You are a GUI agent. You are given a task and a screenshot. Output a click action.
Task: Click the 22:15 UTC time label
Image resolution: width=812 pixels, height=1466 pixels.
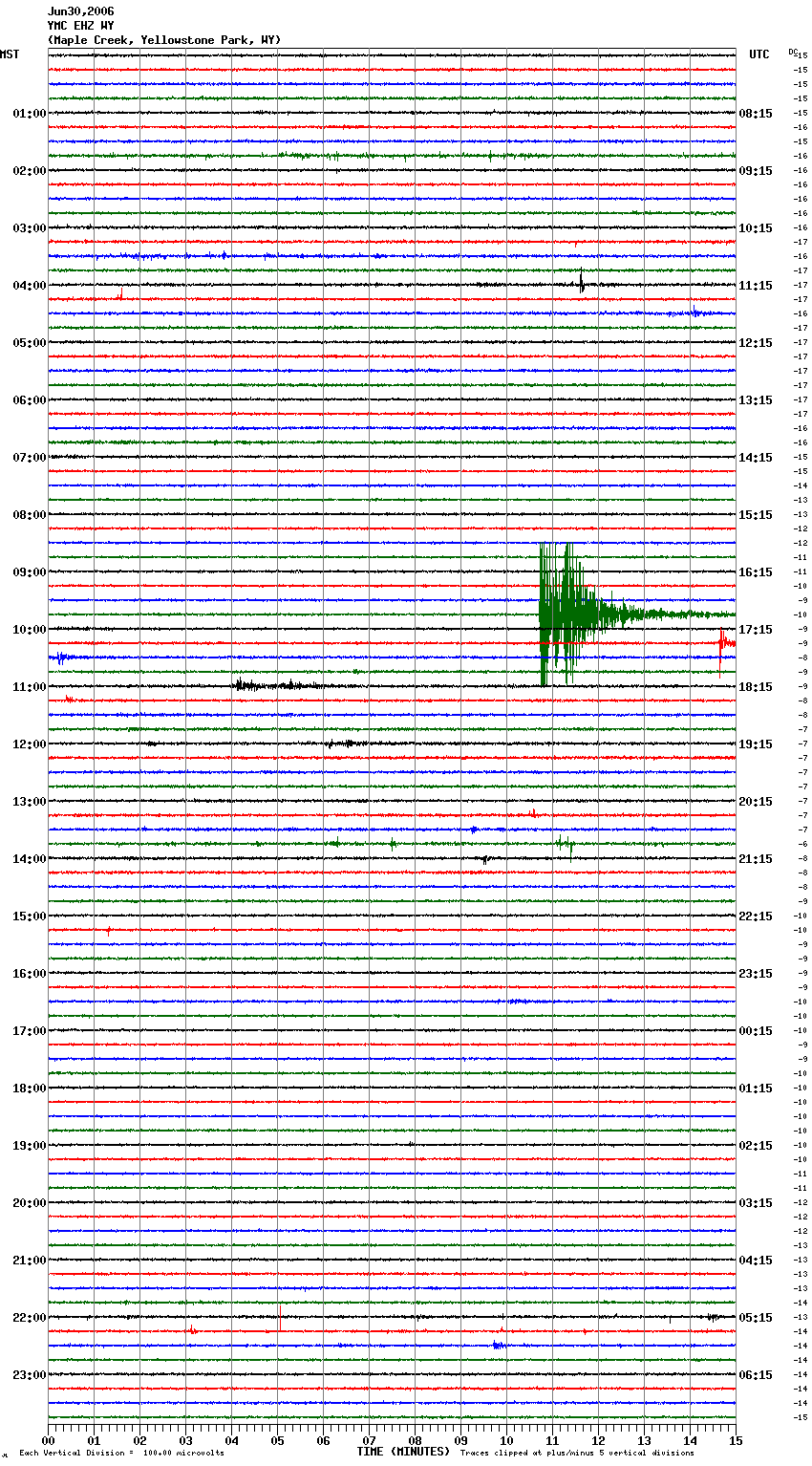click(x=756, y=916)
